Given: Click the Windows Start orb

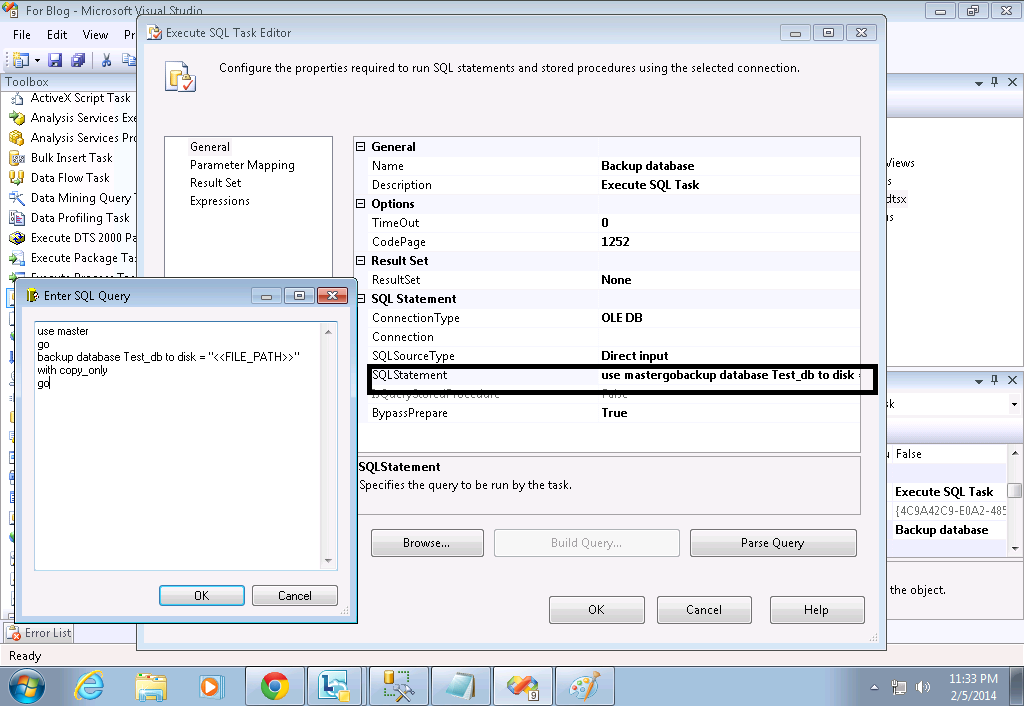Looking at the screenshot, I should [x=26, y=687].
